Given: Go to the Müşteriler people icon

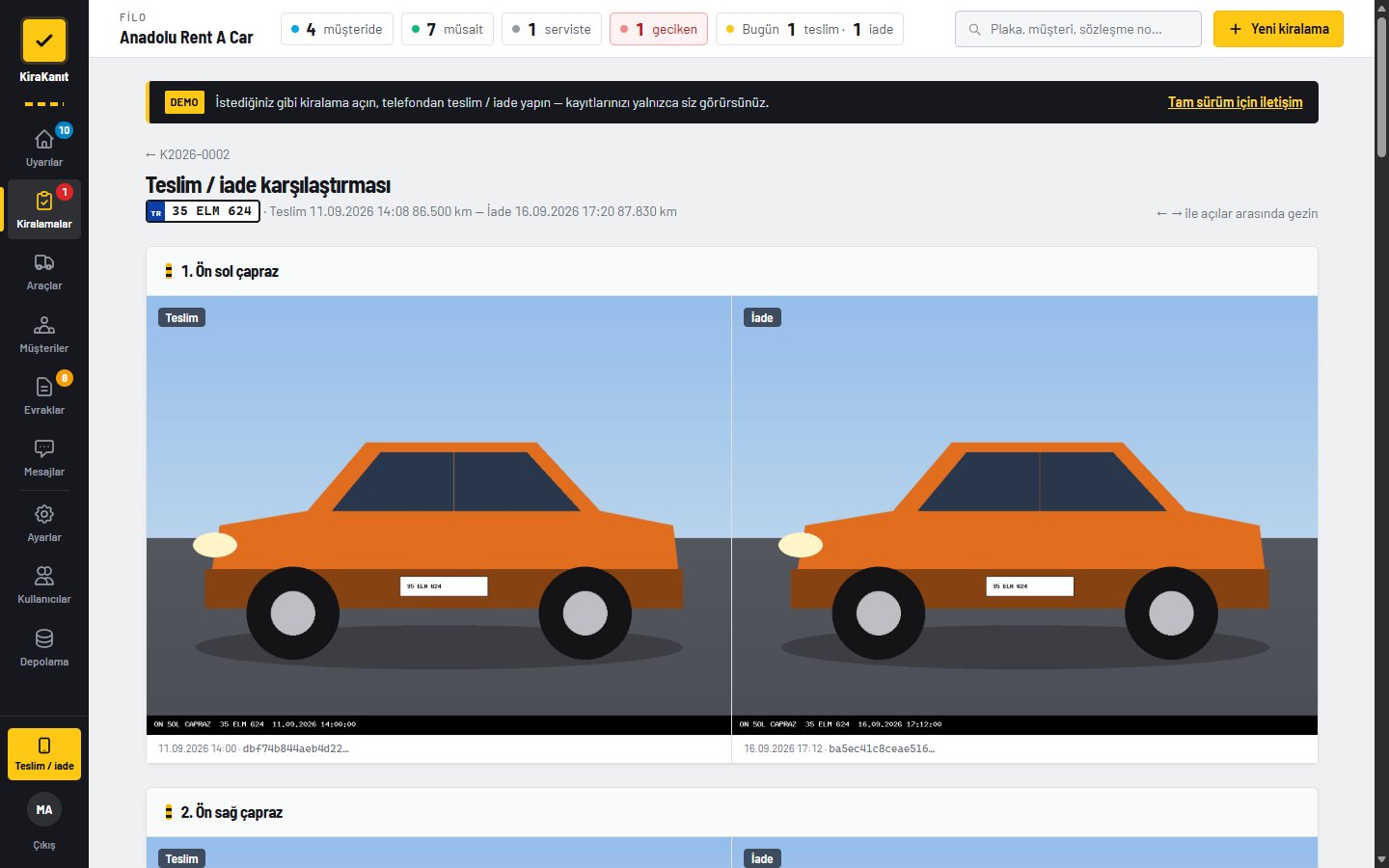Looking at the screenshot, I should click(x=44, y=325).
